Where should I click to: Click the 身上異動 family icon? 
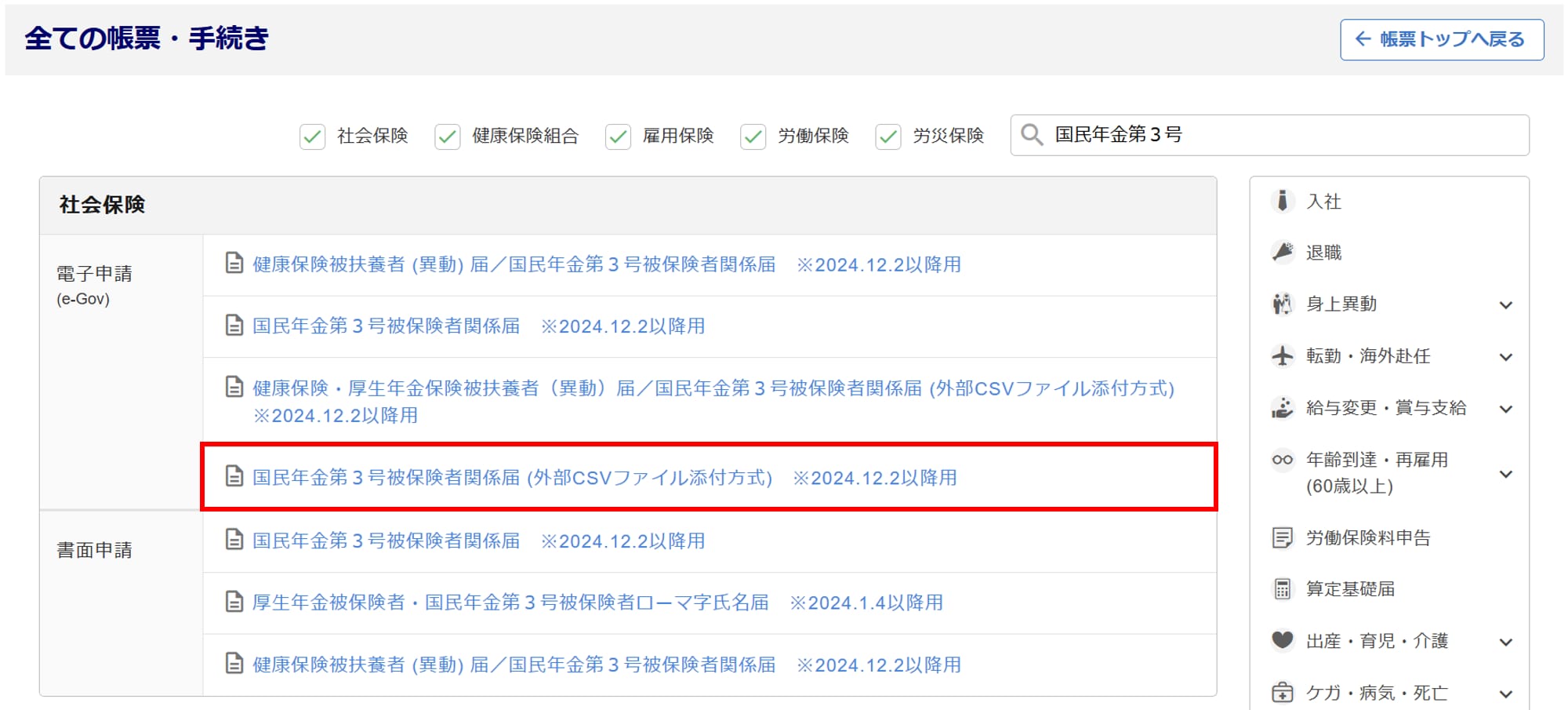(1282, 304)
